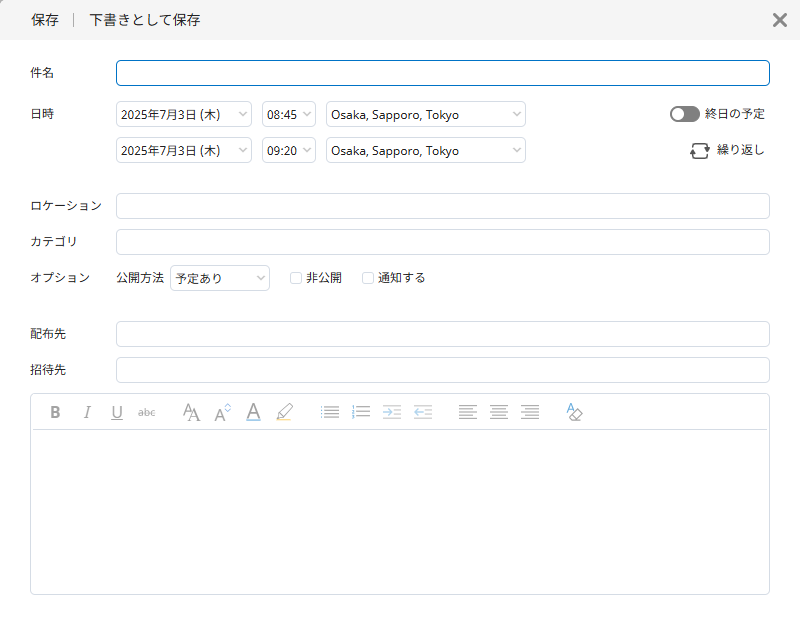Click 下書きとして保存 to save draft
The height and width of the screenshot is (627, 800).
pyautogui.click(x=145, y=20)
